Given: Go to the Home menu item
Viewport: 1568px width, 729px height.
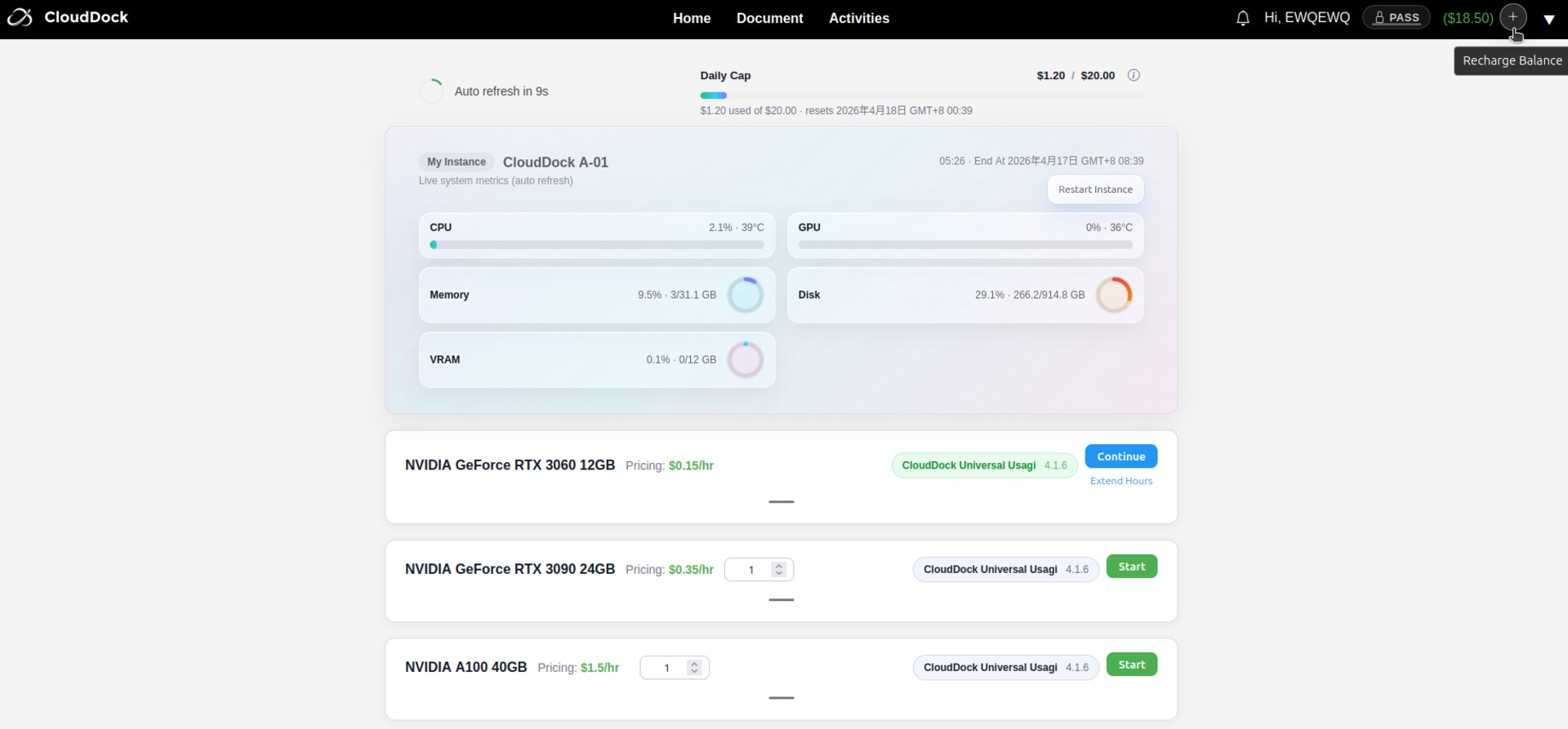Looking at the screenshot, I should [691, 18].
